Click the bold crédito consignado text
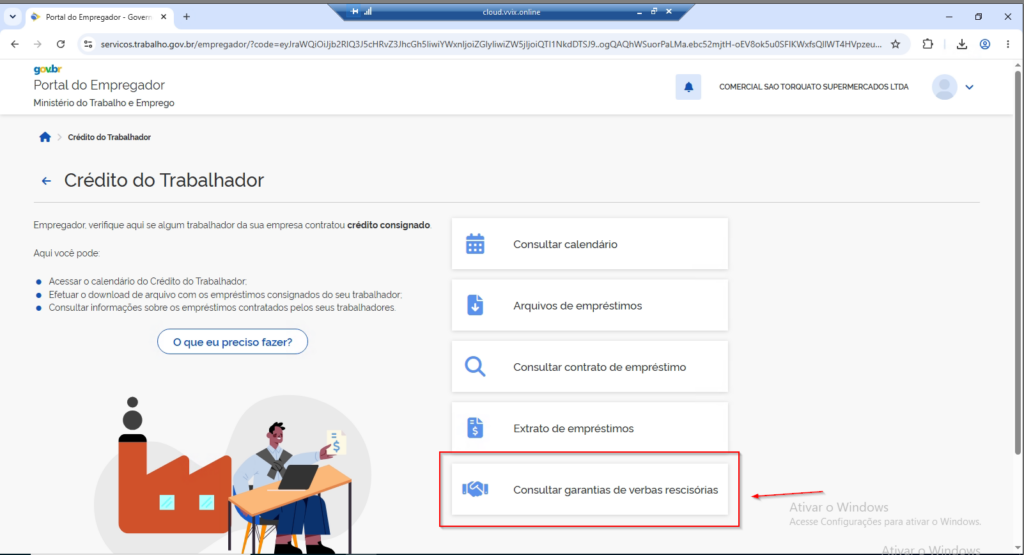 tap(389, 225)
